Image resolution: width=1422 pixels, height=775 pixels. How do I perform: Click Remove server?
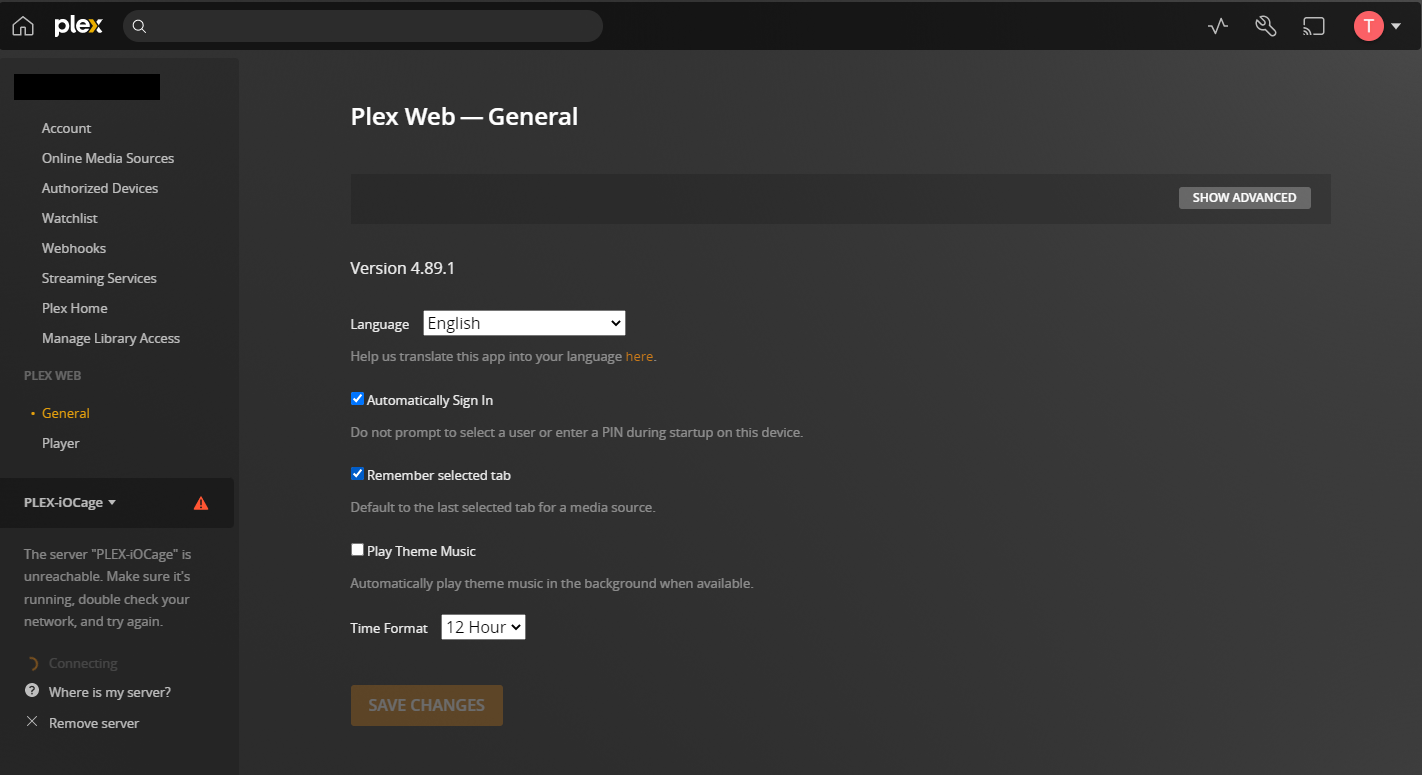coord(94,723)
